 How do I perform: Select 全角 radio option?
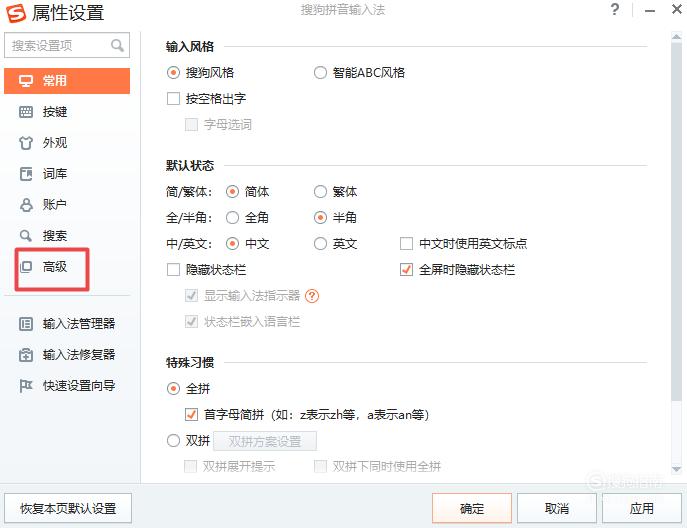click(232, 218)
